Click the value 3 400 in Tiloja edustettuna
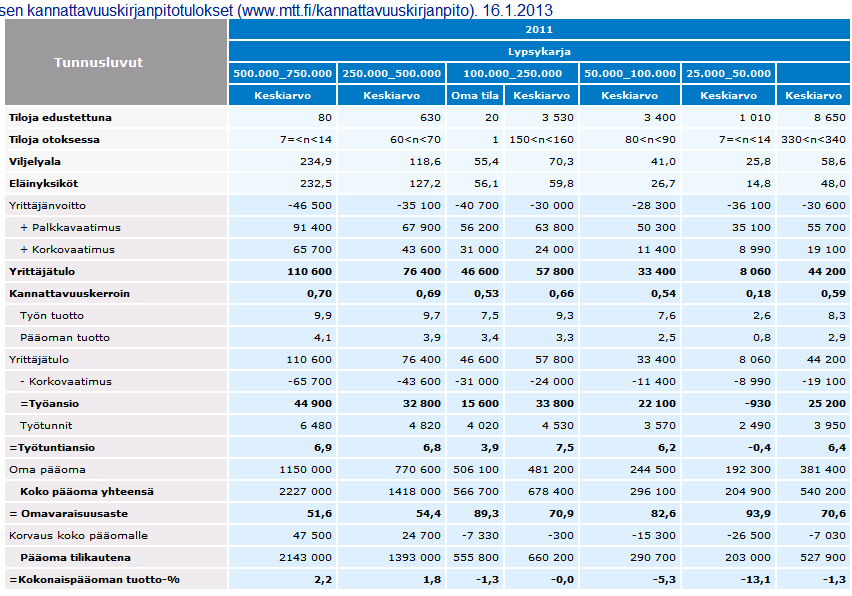 660,117
